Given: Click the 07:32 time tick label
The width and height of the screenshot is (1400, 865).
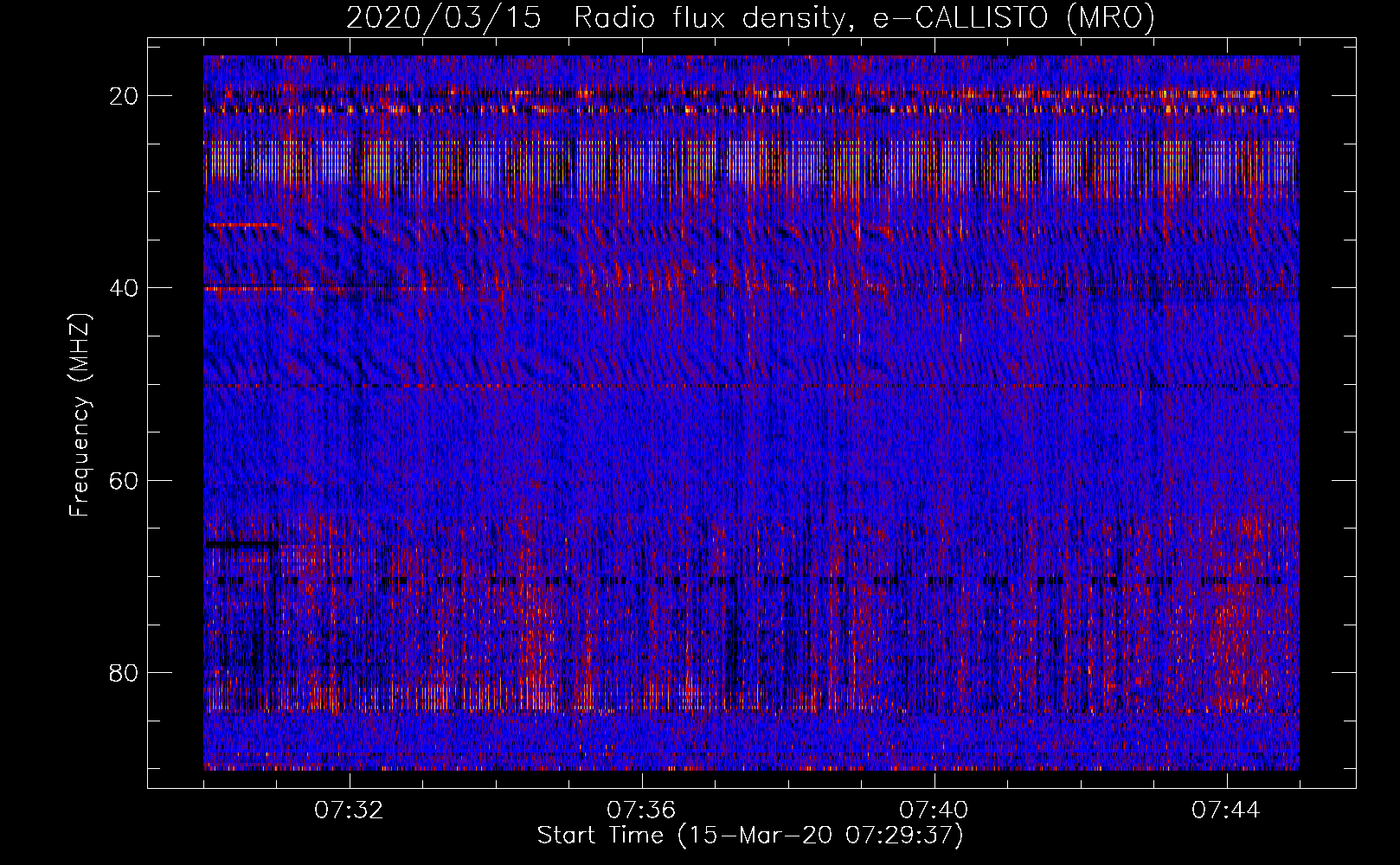Looking at the screenshot, I should point(349,811).
